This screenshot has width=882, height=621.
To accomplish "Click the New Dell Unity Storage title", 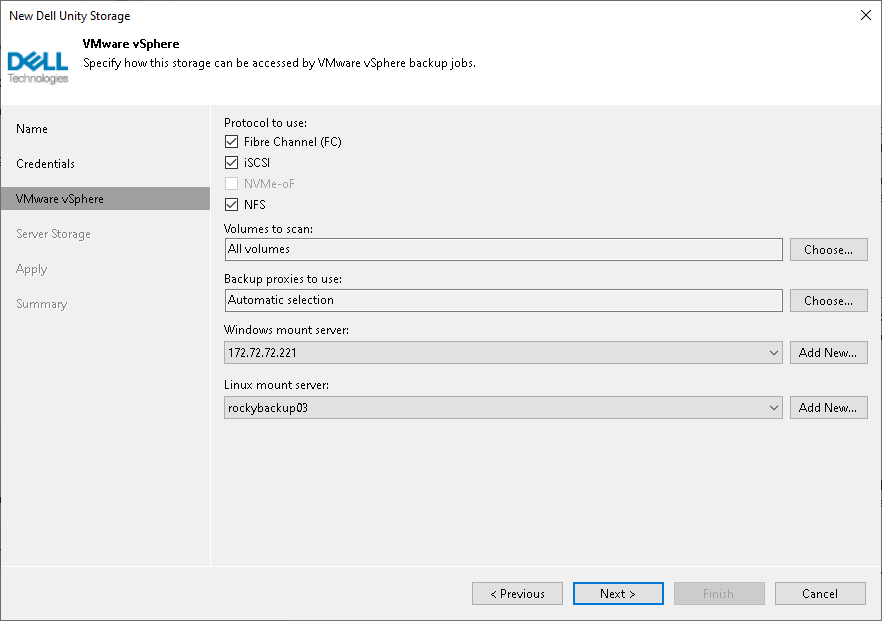I will coord(70,16).
